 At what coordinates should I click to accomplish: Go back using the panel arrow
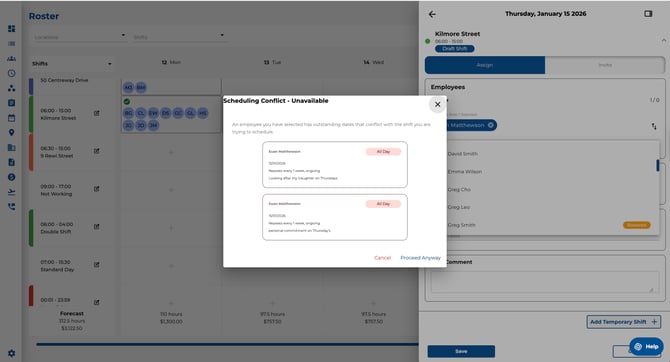pos(432,14)
